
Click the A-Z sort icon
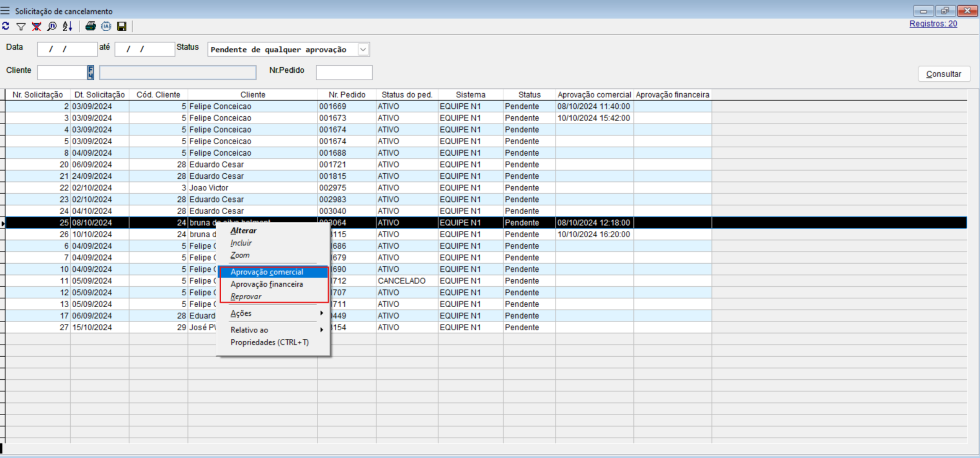coord(67,26)
